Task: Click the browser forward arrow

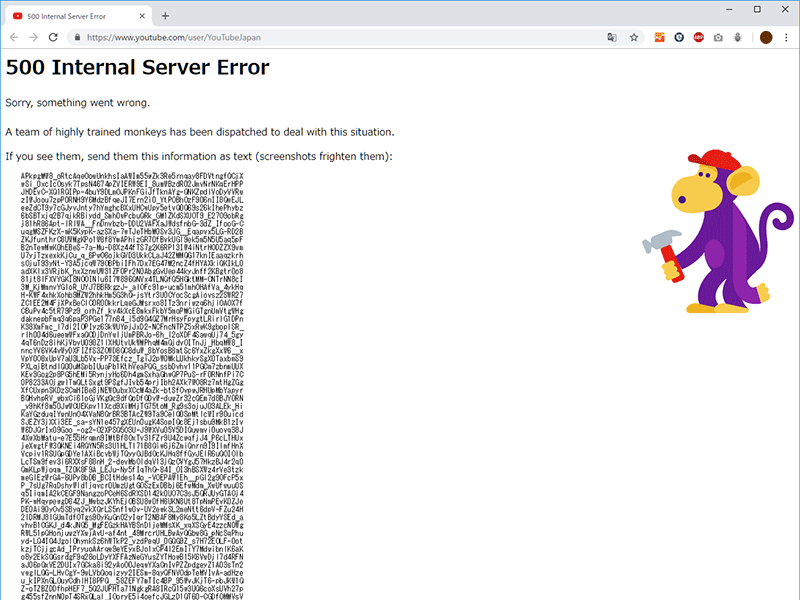Action: 34,37
